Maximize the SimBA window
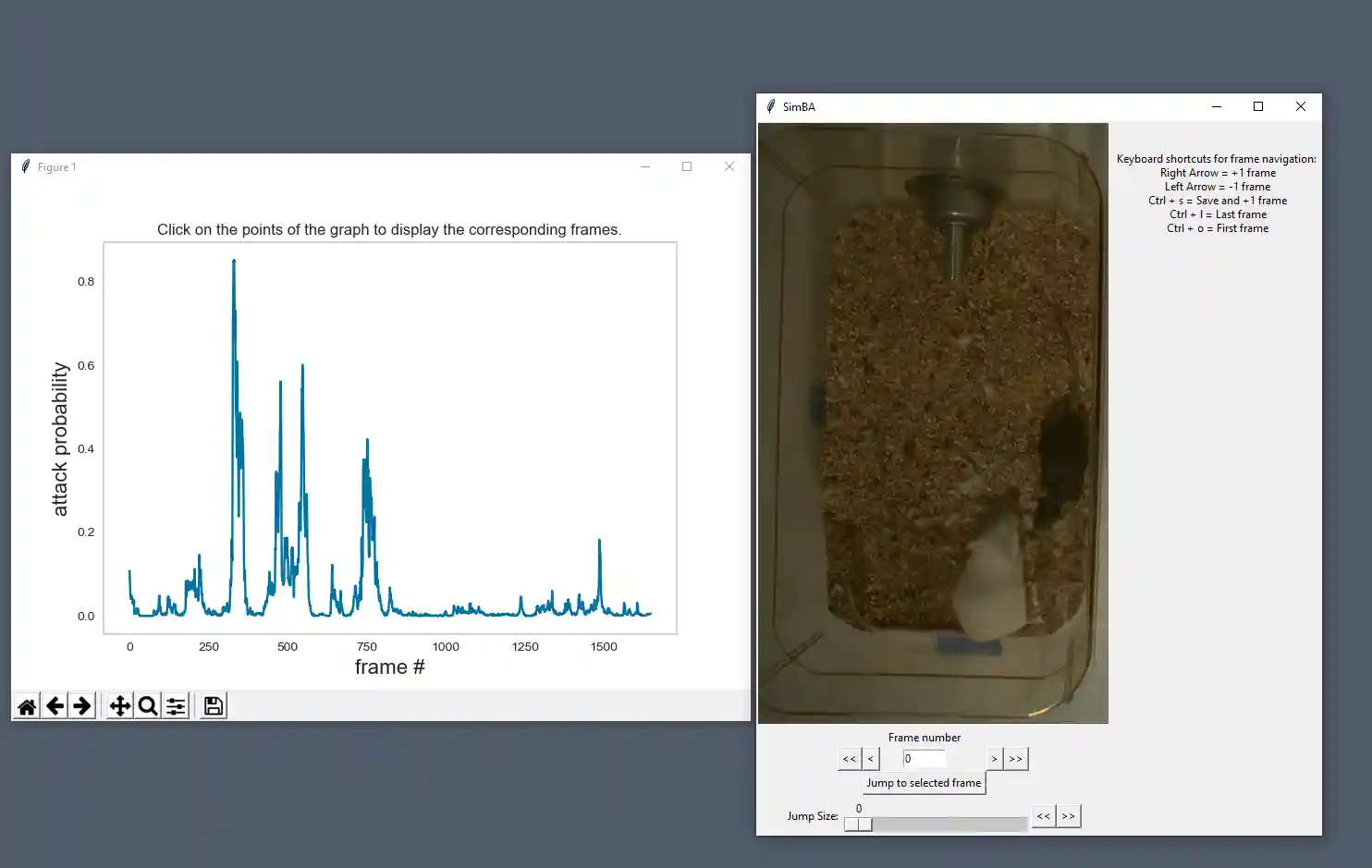 click(1257, 106)
